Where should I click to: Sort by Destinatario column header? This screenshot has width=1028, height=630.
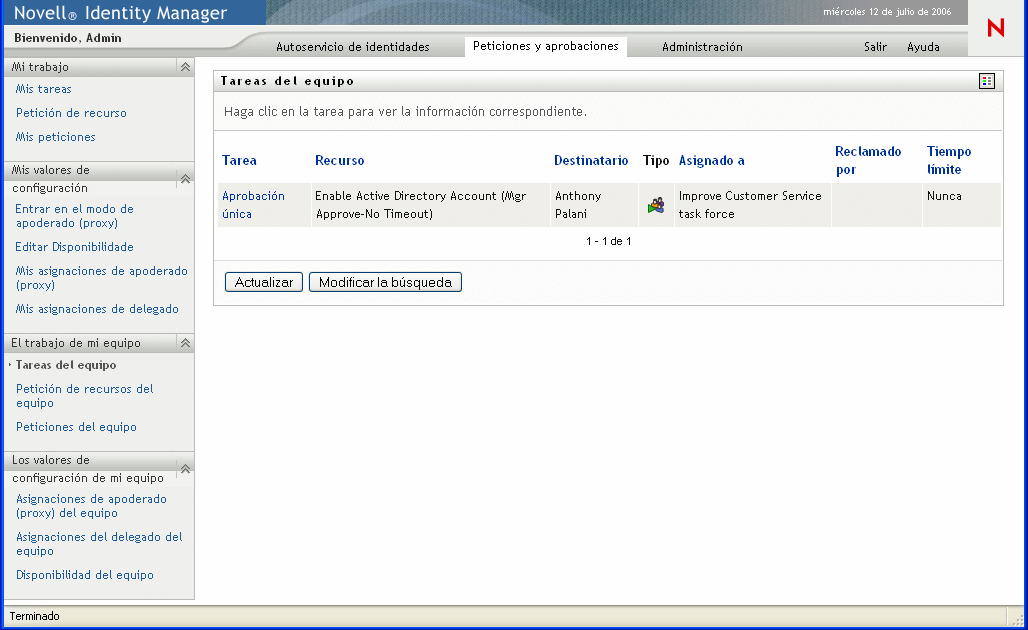(591, 160)
